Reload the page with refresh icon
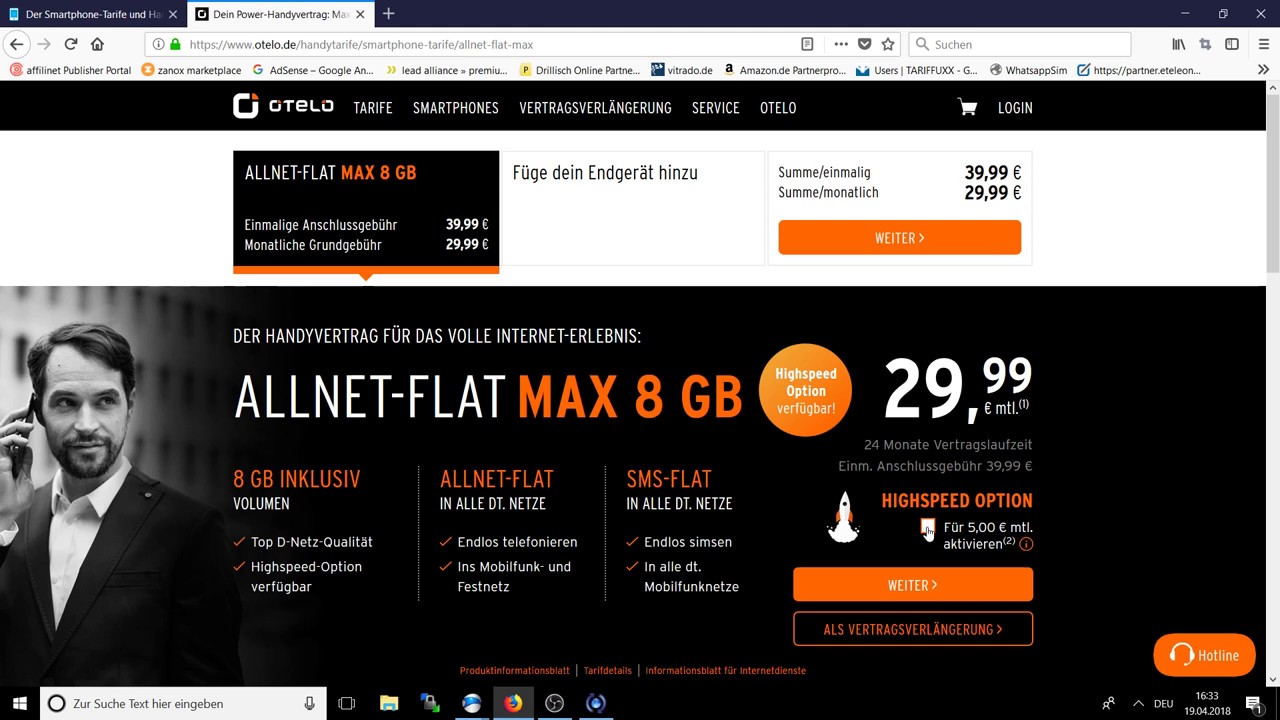The height and width of the screenshot is (720, 1280). [71, 44]
